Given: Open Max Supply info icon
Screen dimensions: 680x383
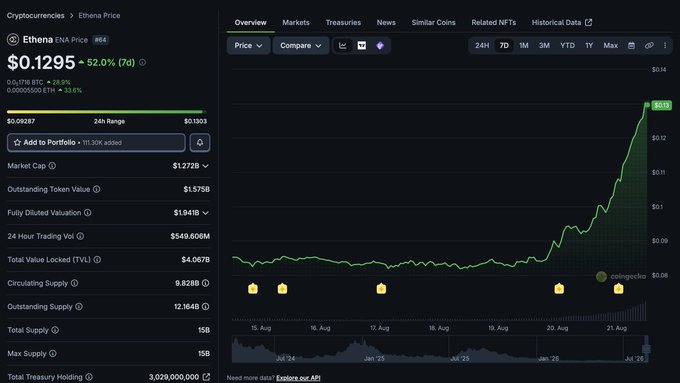Looking at the screenshot, I should point(53,353).
